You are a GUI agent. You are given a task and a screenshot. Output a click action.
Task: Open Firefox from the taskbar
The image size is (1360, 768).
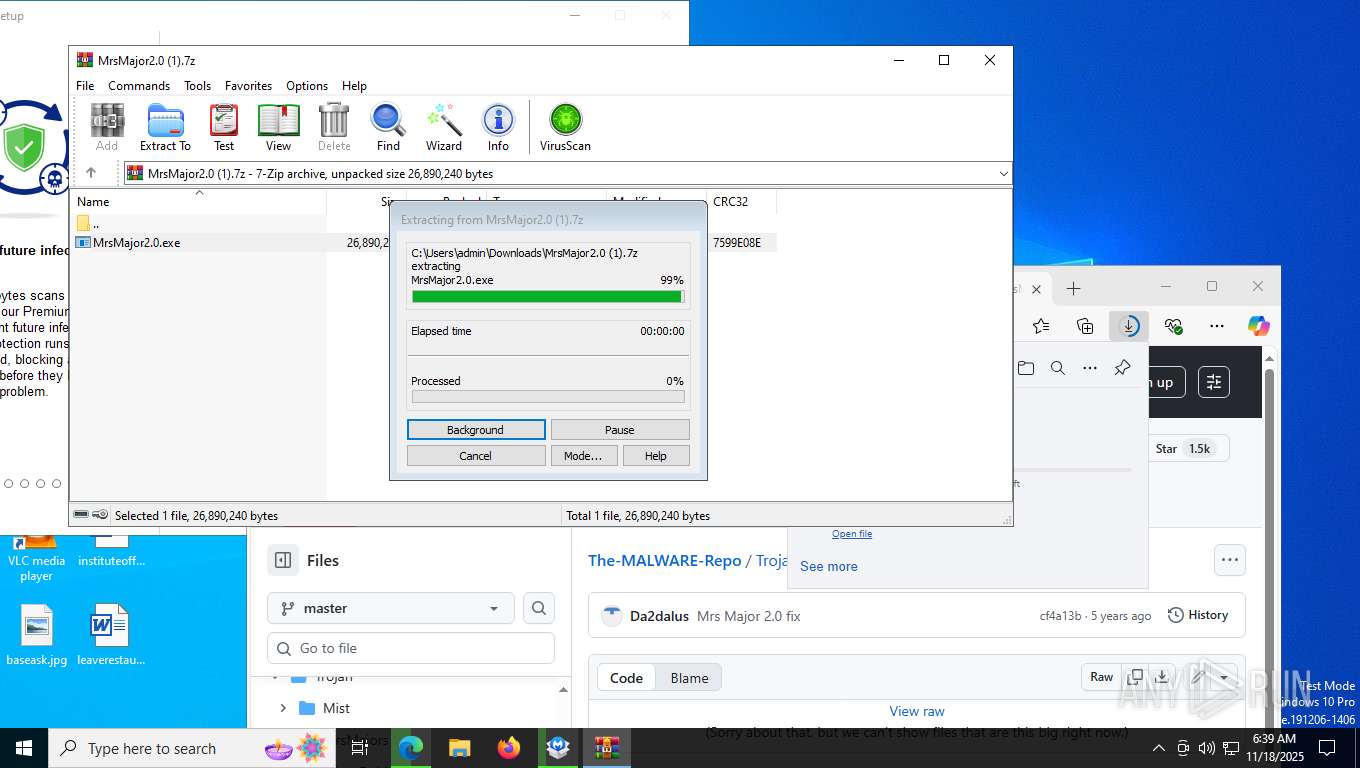(x=509, y=748)
